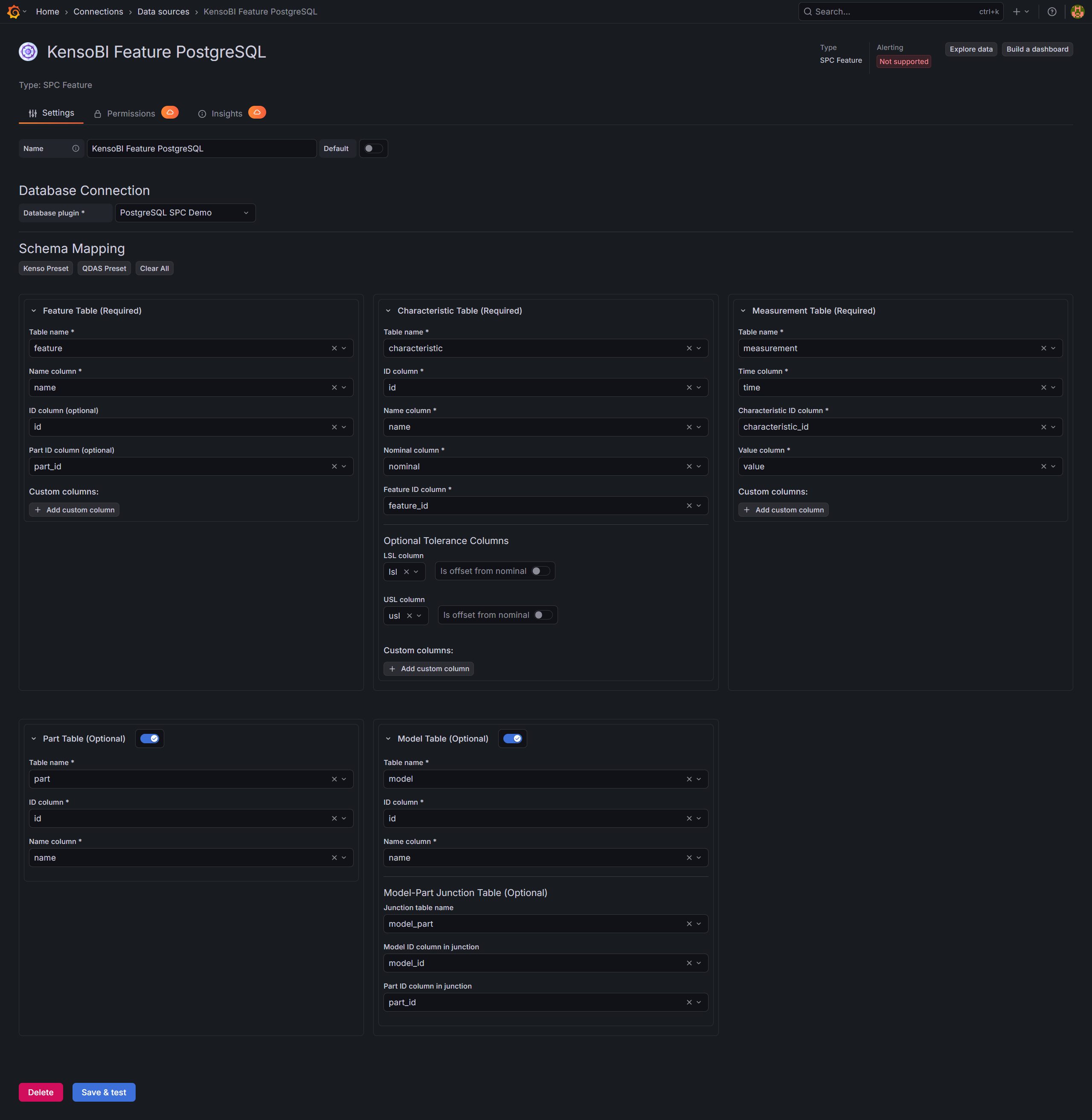Screen dimensions: 1092x1120
Task: Click the Name field info icon
Action: (x=76, y=148)
